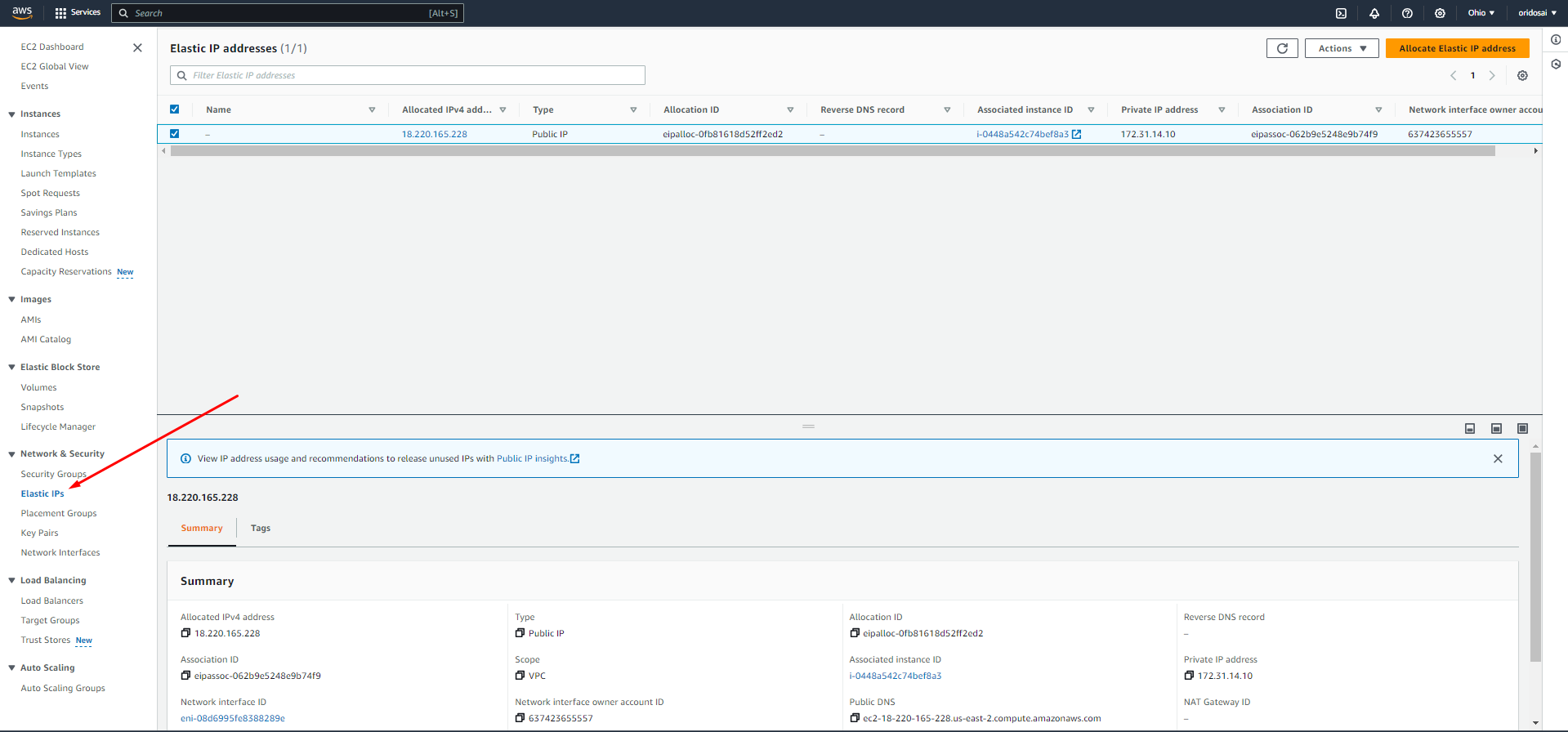Open the help question mark icon
The height and width of the screenshot is (732, 1568).
click(x=1407, y=13)
